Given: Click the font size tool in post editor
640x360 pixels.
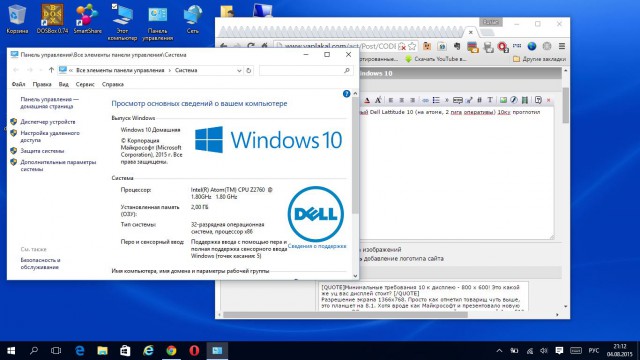Looking at the screenshot, I should click(x=378, y=100).
